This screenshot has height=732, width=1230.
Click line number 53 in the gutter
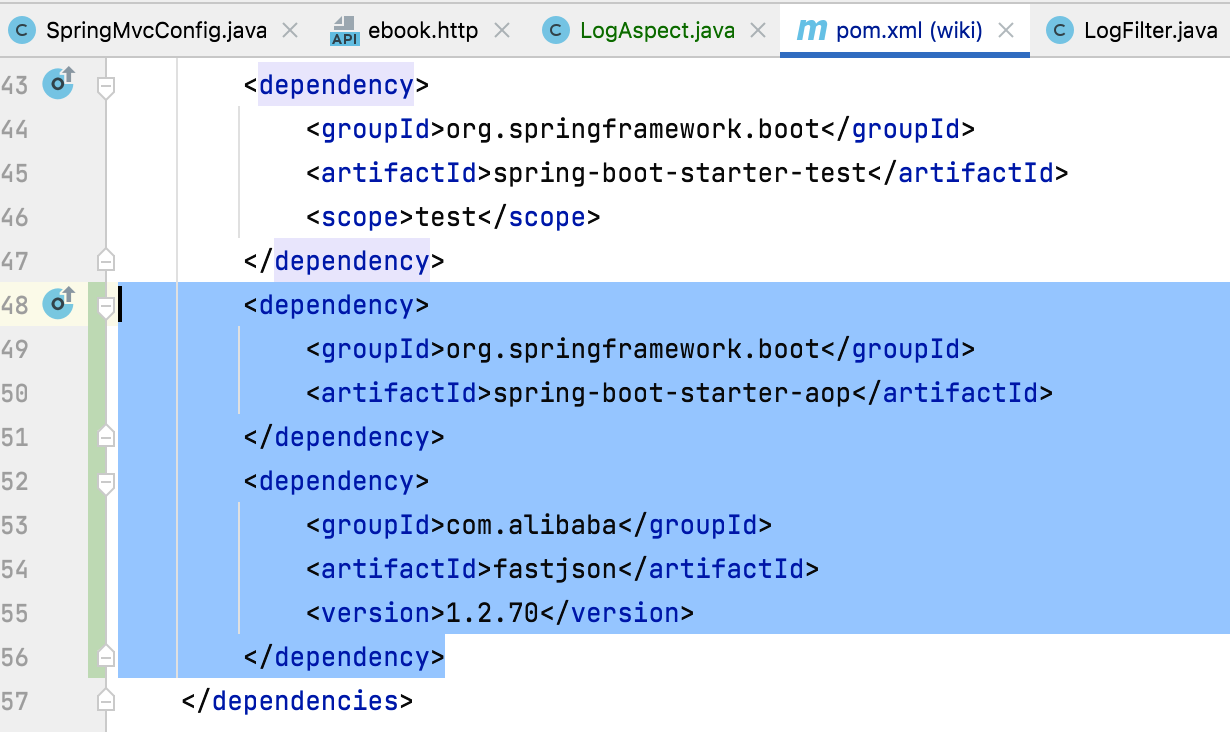pos(14,525)
